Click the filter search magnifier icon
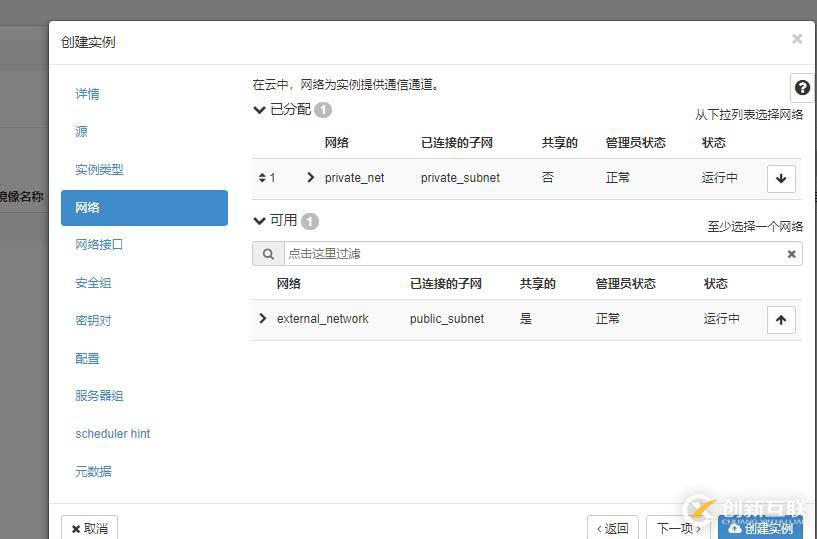The image size is (817, 539). 268,254
